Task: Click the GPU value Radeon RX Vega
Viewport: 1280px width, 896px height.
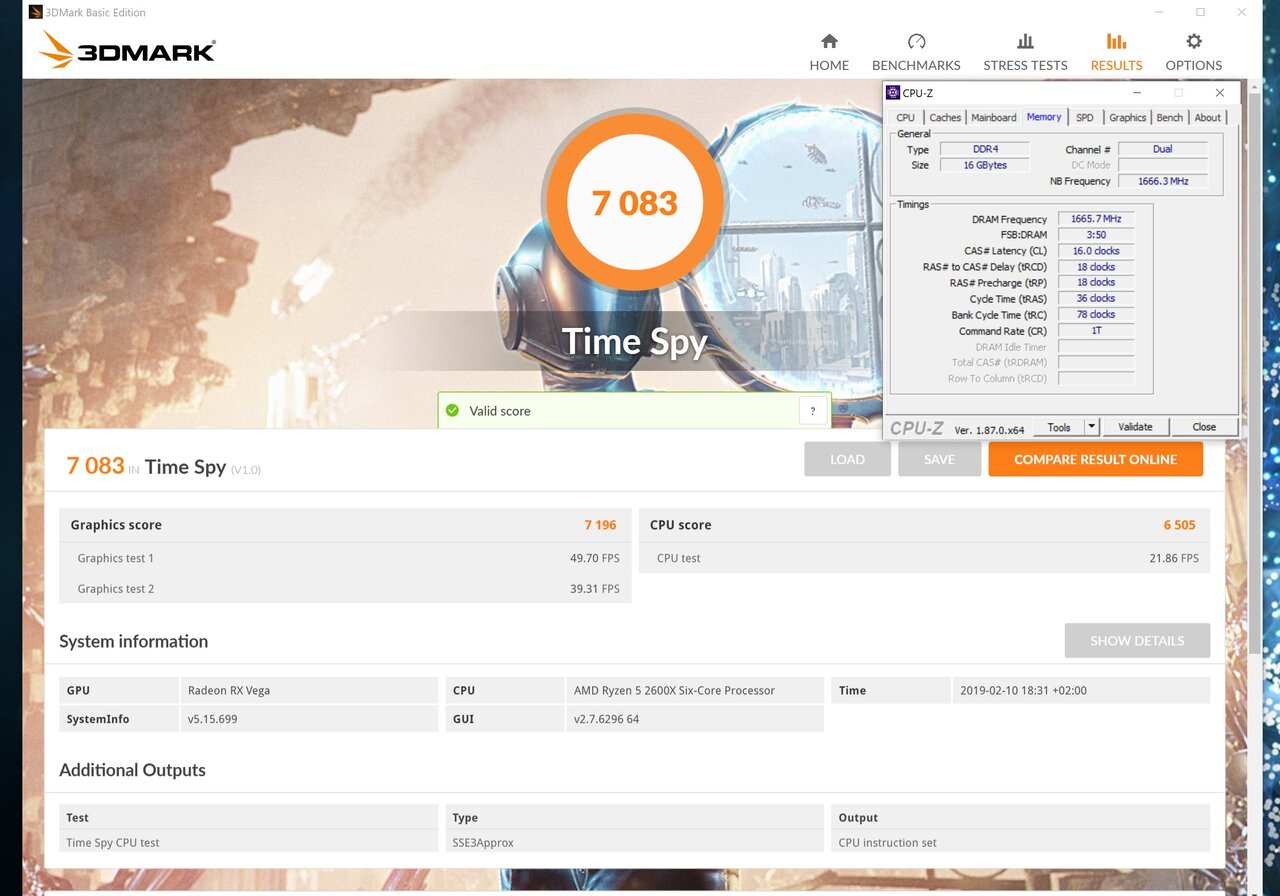Action: pyautogui.click(x=309, y=690)
